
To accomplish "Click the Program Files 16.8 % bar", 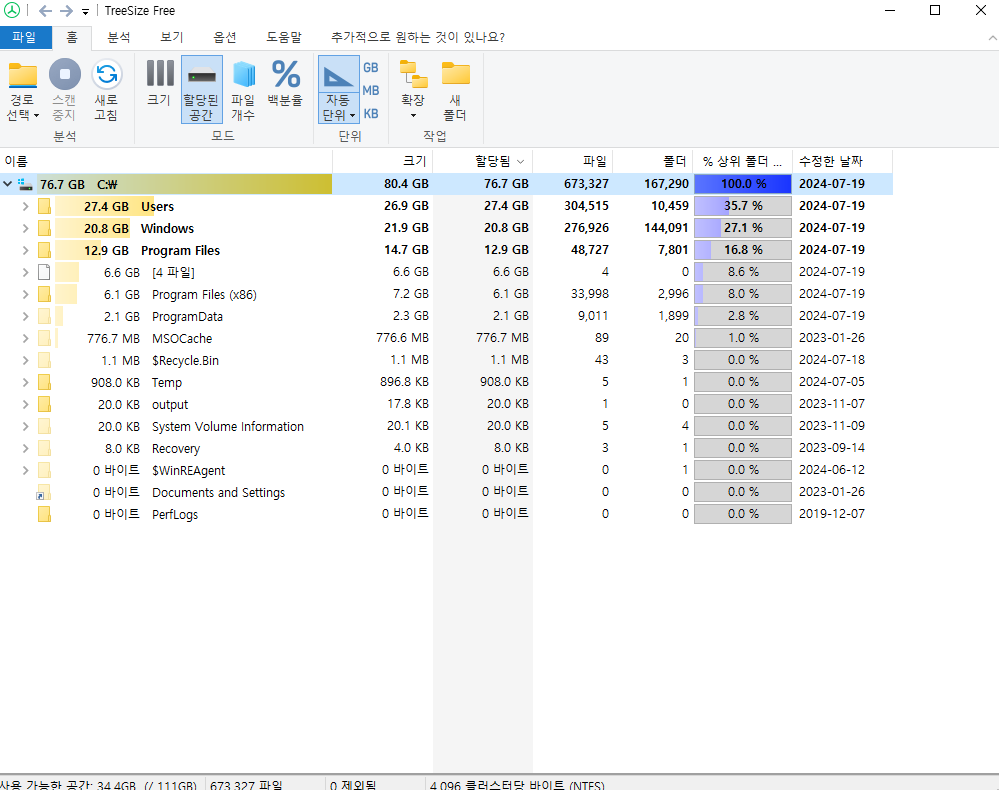I will point(742,250).
